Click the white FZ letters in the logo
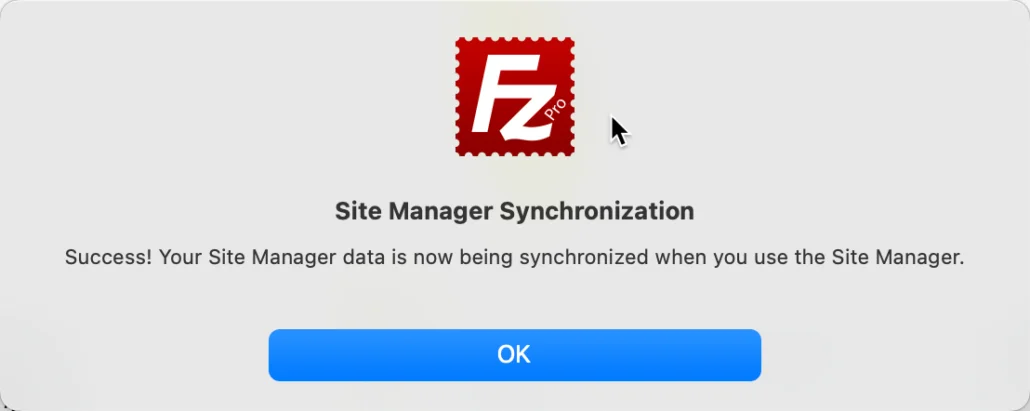The height and width of the screenshot is (411, 1030). pos(514,95)
